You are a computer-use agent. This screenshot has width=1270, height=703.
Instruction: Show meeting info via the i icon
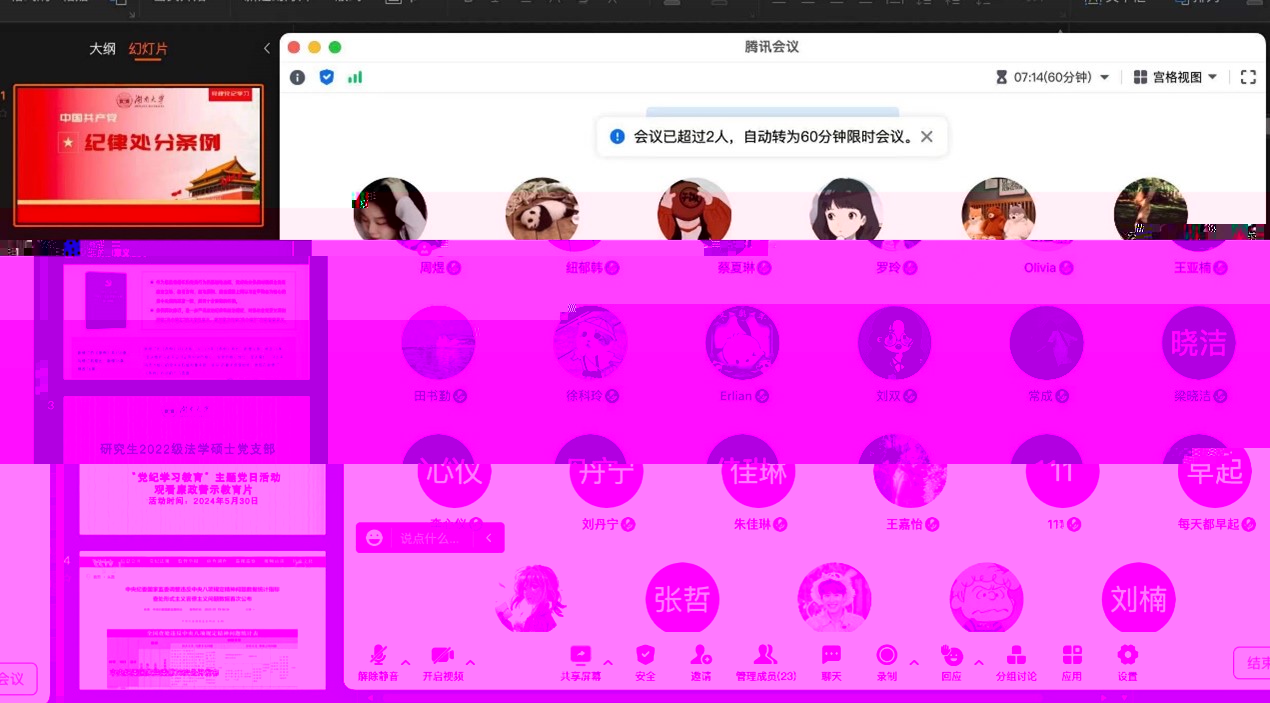point(297,77)
